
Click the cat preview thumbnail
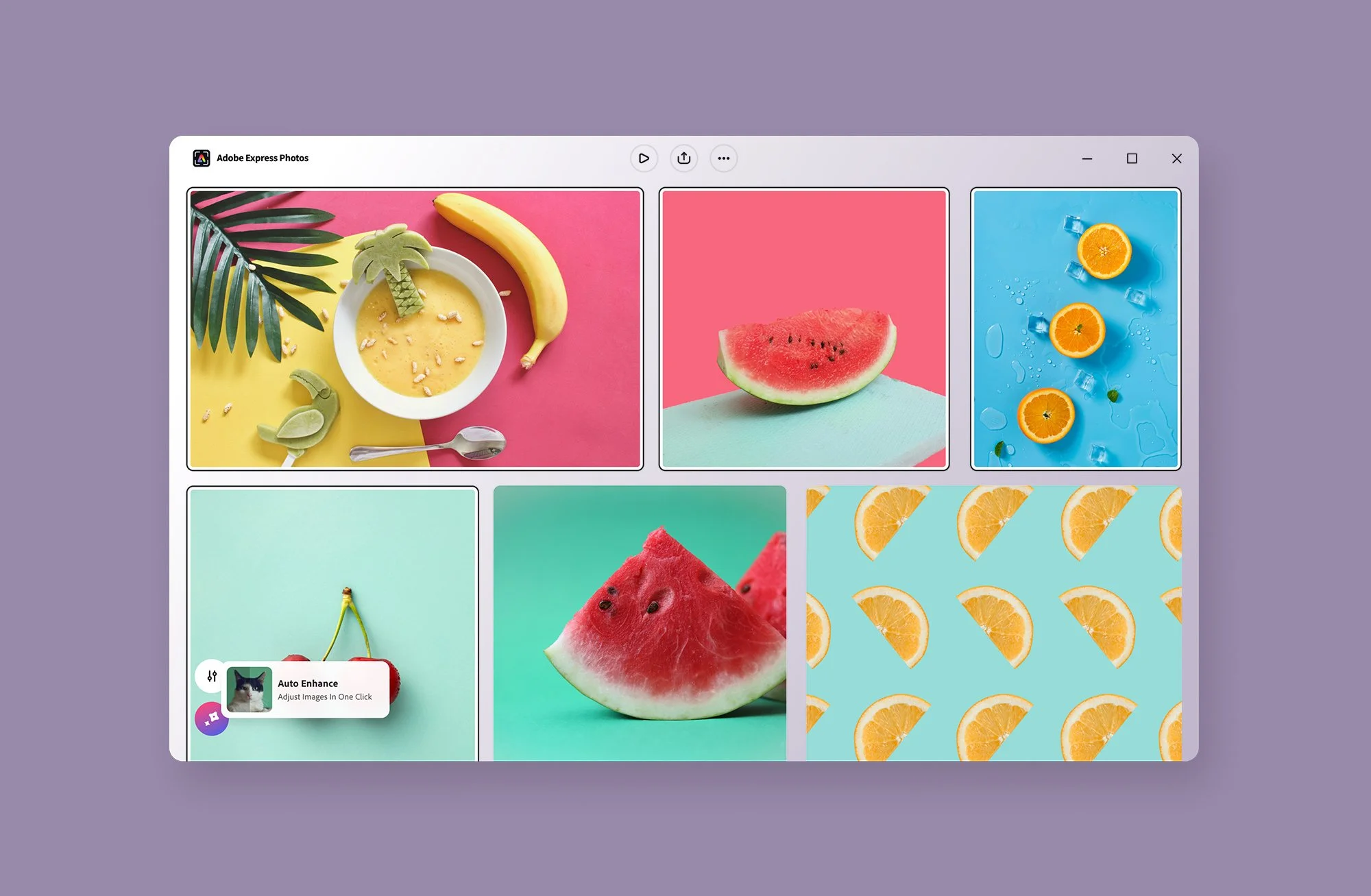pos(250,690)
